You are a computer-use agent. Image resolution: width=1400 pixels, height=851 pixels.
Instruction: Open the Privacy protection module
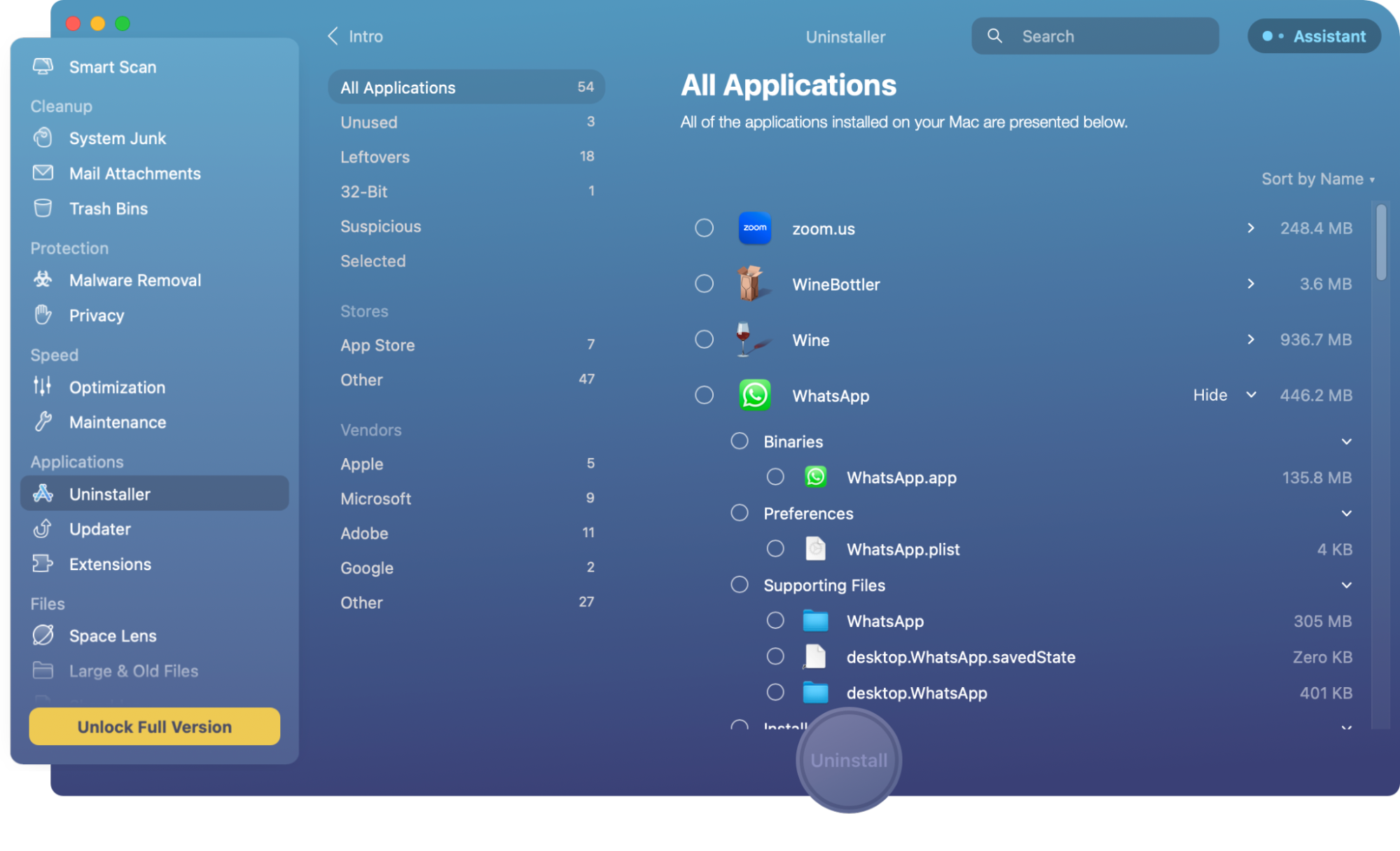pyautogui.click(x=97, y=315)
